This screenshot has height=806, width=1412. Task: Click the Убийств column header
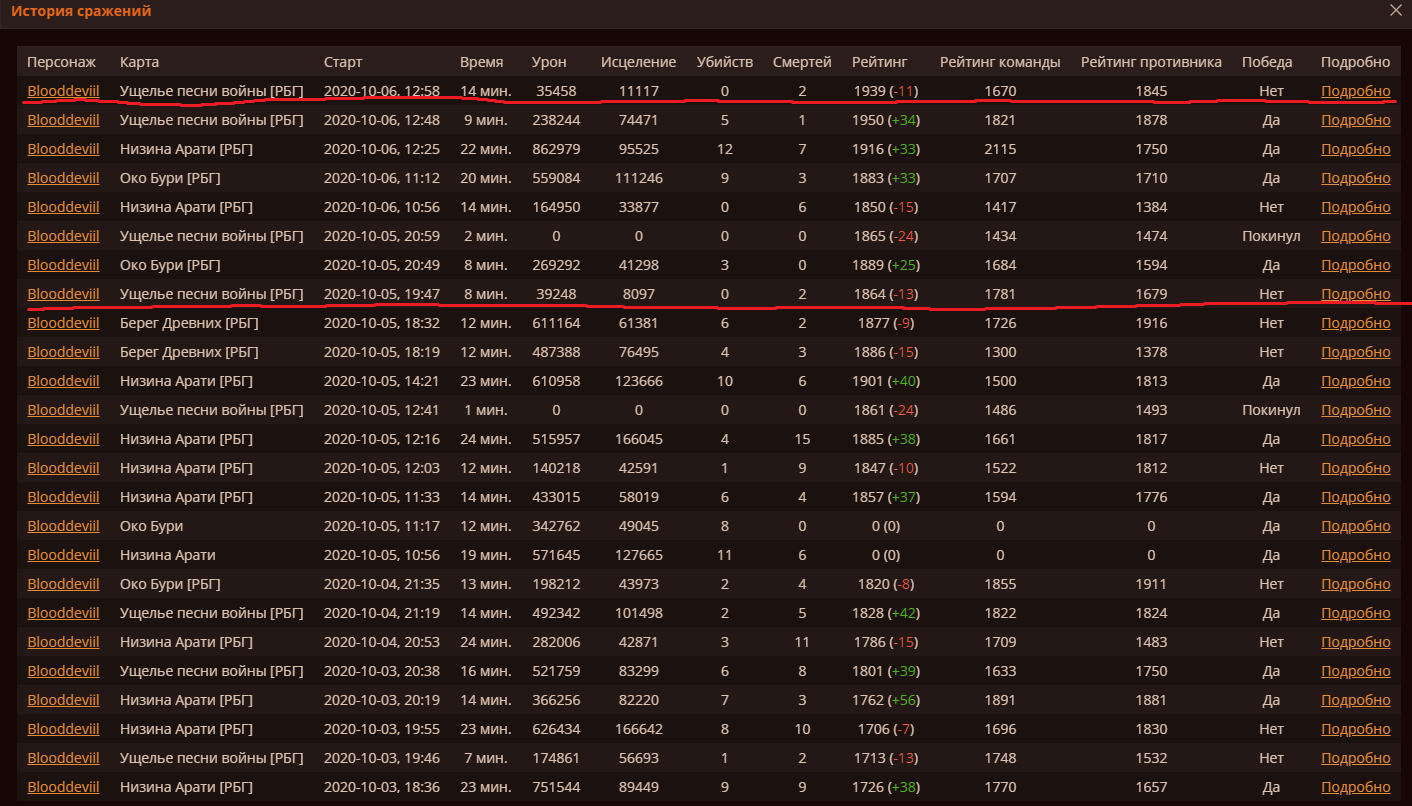[724, 62]
